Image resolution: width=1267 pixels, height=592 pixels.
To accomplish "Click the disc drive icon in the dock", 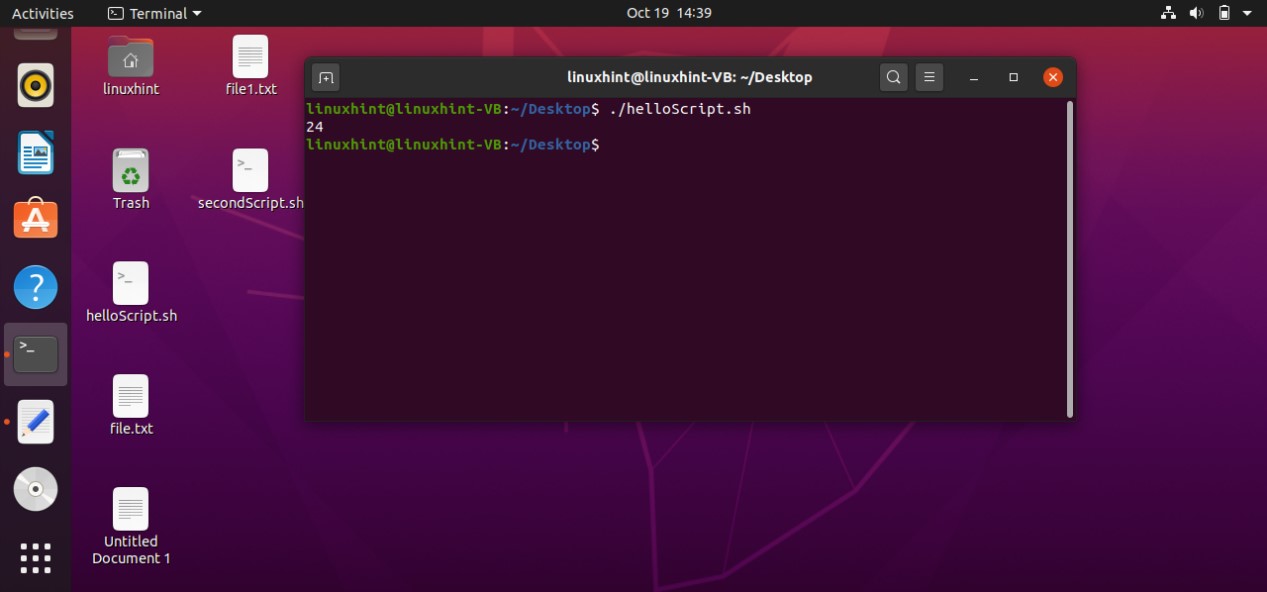I will coord(36,489).
